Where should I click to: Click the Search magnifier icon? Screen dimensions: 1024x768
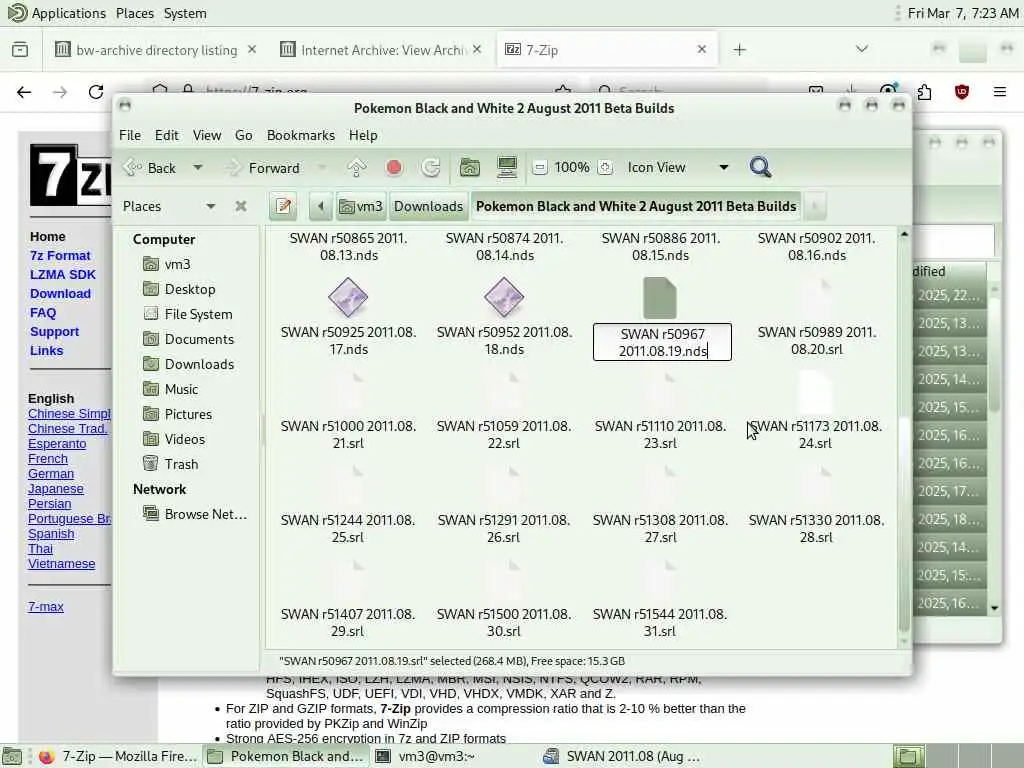pos(760,168)
